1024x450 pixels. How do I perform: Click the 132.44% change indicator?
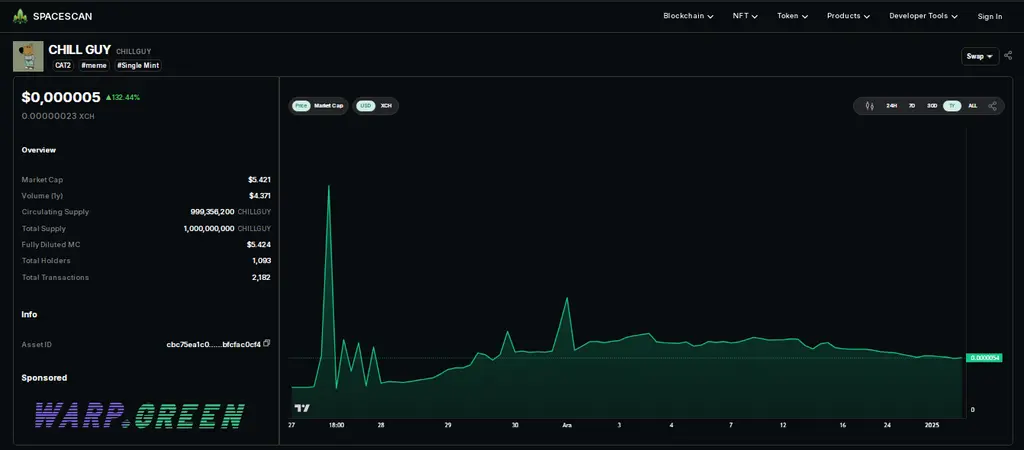coord(123,97)
